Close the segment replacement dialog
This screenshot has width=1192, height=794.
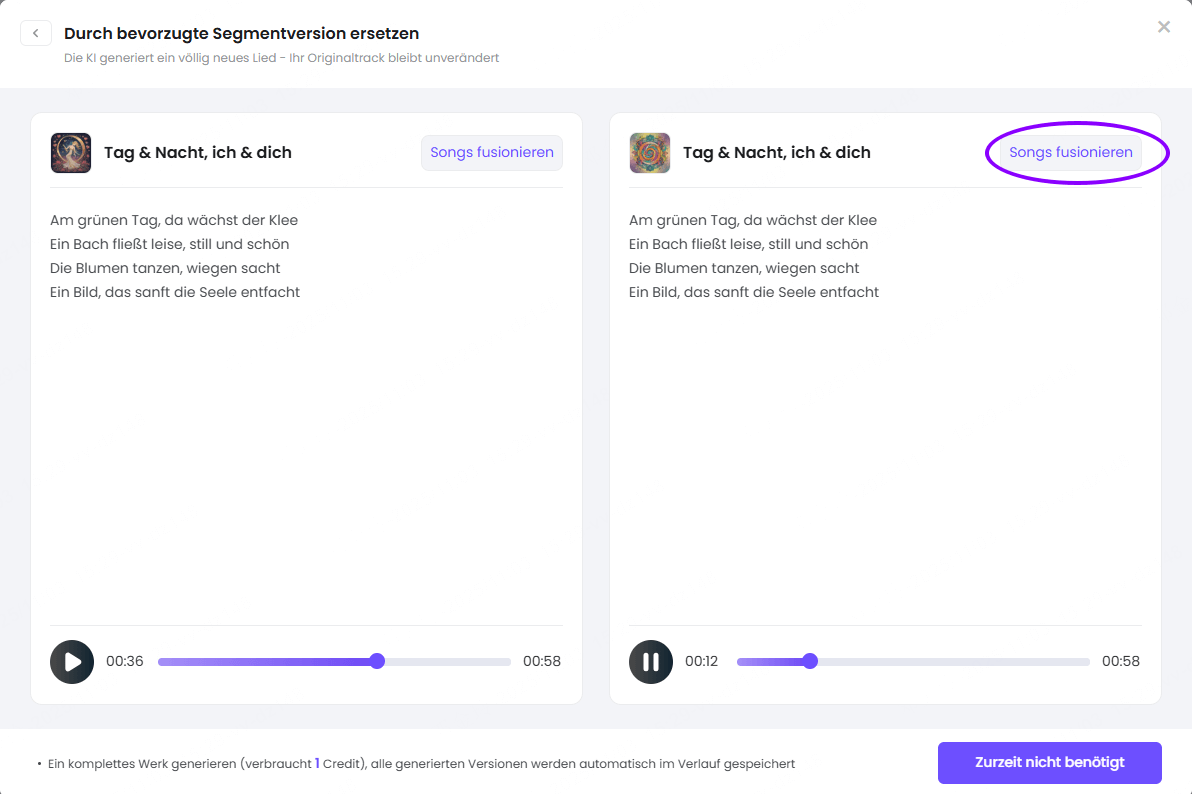click(1163, 27)
